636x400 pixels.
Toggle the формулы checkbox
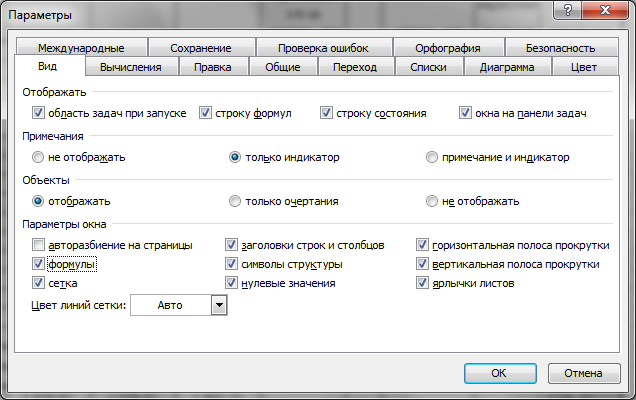pyautogui.click(x=39, y=265)
